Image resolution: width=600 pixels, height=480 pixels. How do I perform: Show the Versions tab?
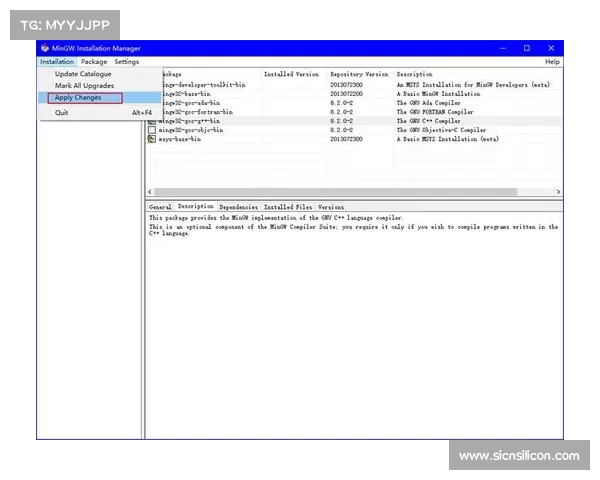tap(331, 207)
